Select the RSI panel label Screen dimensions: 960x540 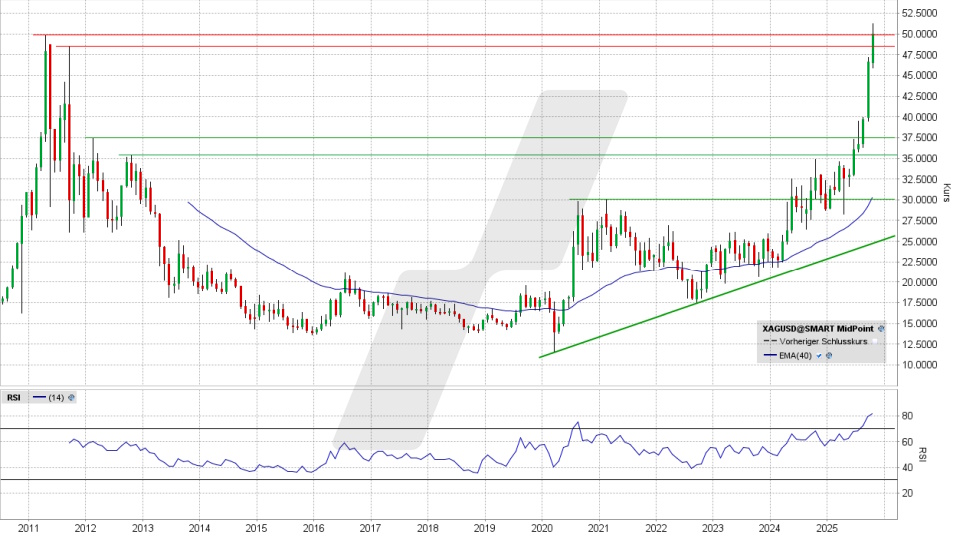tap(14, 397)
